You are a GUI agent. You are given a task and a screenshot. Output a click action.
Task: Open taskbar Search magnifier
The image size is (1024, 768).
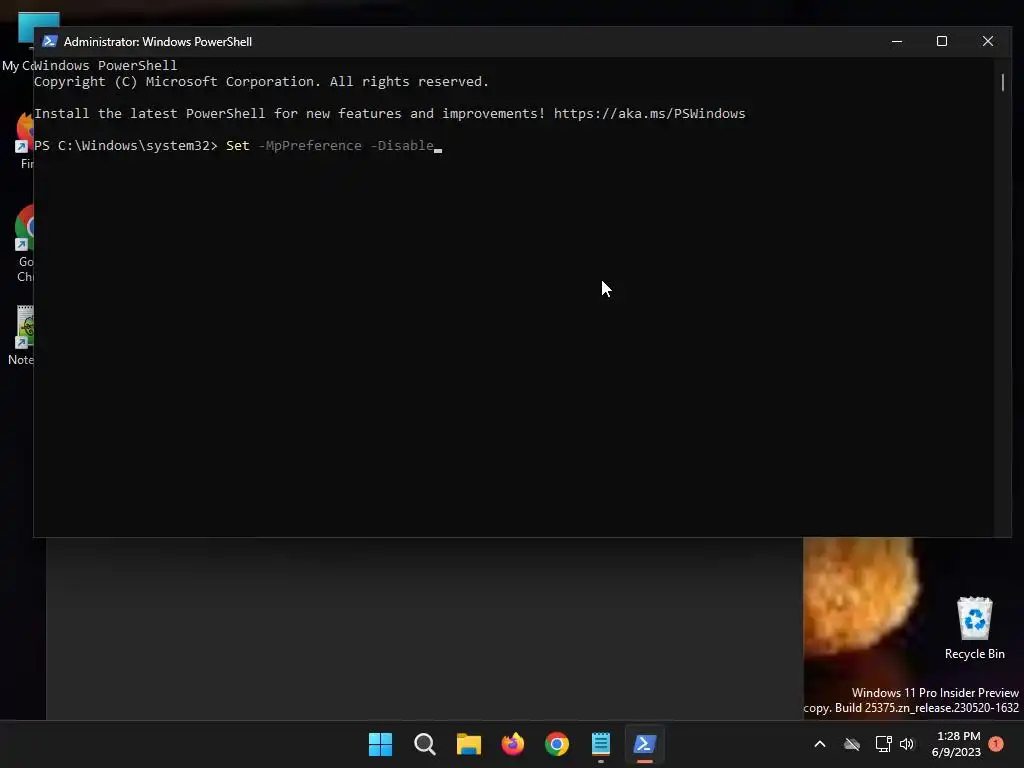click(x=424, y=744)
